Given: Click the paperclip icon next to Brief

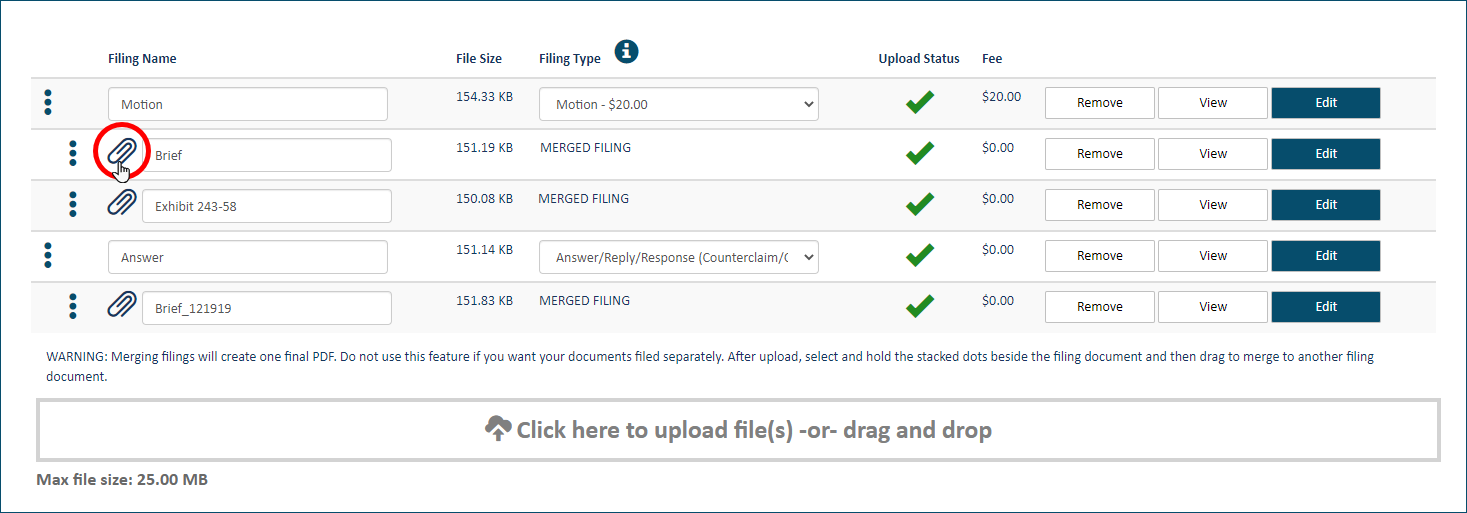Looking at the screenshot, I should [122, 152].
